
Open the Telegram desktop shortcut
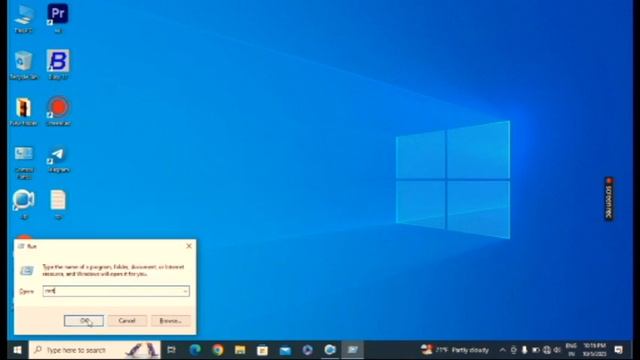pos(58,160)
